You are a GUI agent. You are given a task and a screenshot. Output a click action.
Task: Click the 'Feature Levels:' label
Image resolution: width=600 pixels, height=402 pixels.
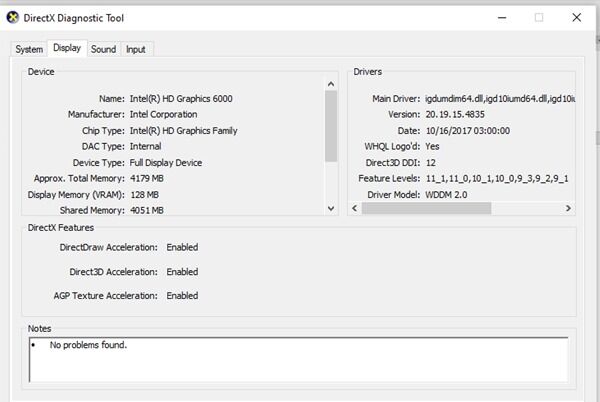click(x=389, y=179)
